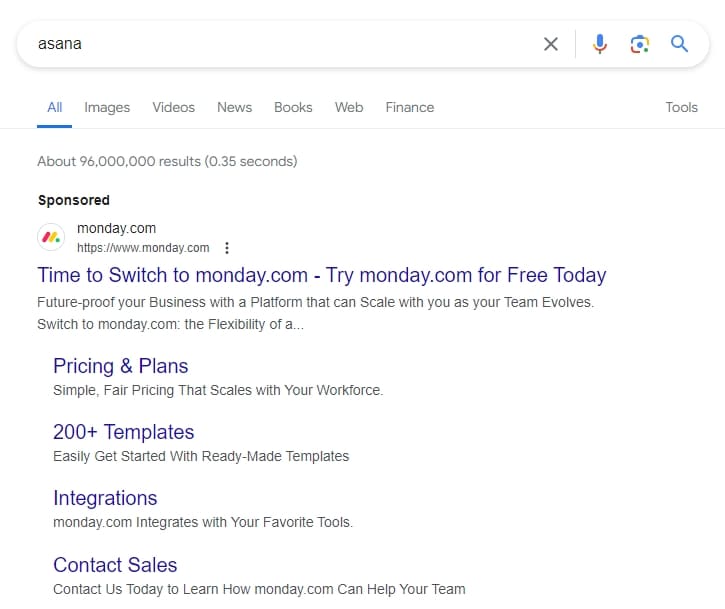The width and height of the screenshot is (725, 609).
Task: Click the monday.com logo favicon
Action: [x=51, y=238]
